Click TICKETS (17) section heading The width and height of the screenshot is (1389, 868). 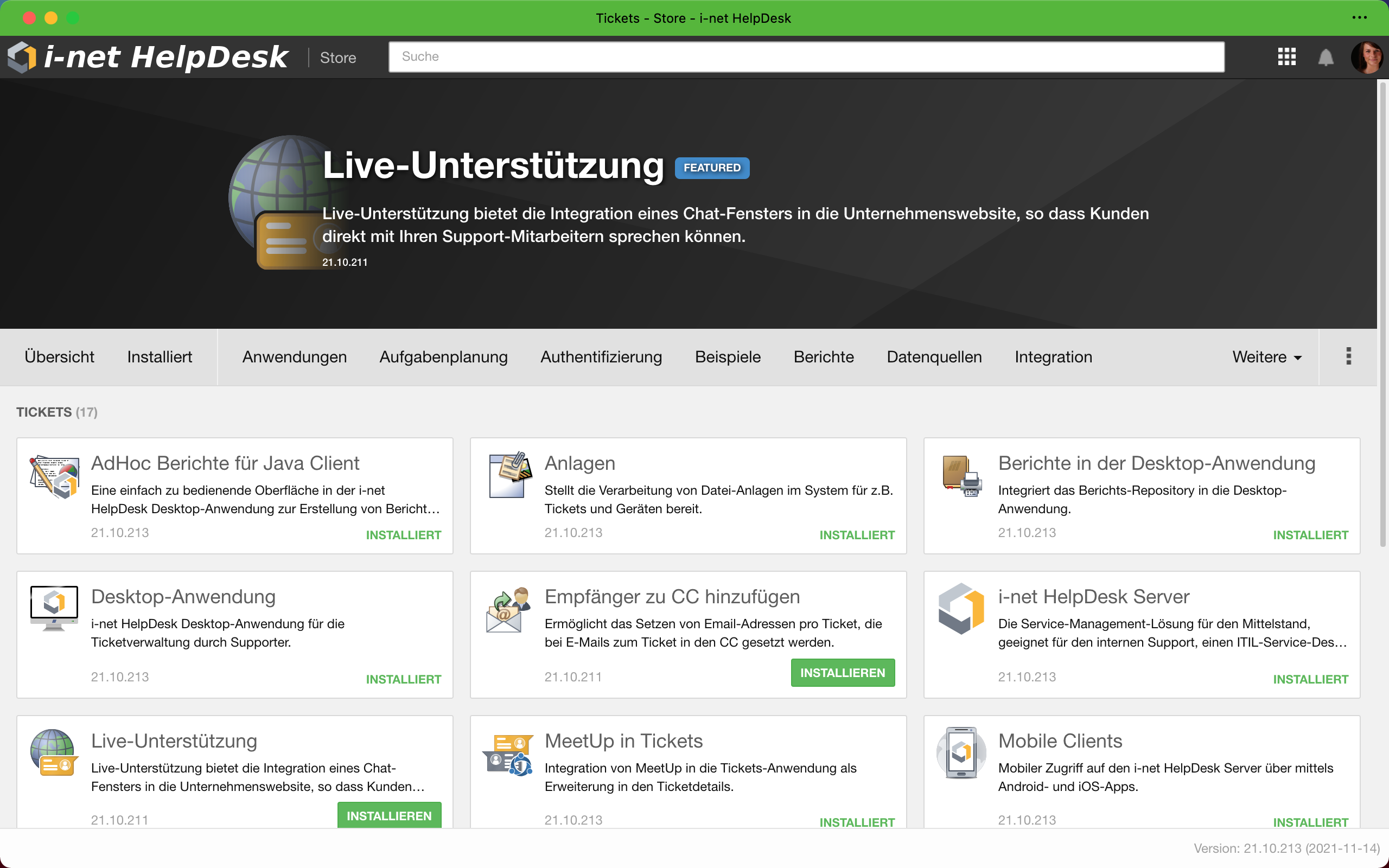tap(57, 412)
